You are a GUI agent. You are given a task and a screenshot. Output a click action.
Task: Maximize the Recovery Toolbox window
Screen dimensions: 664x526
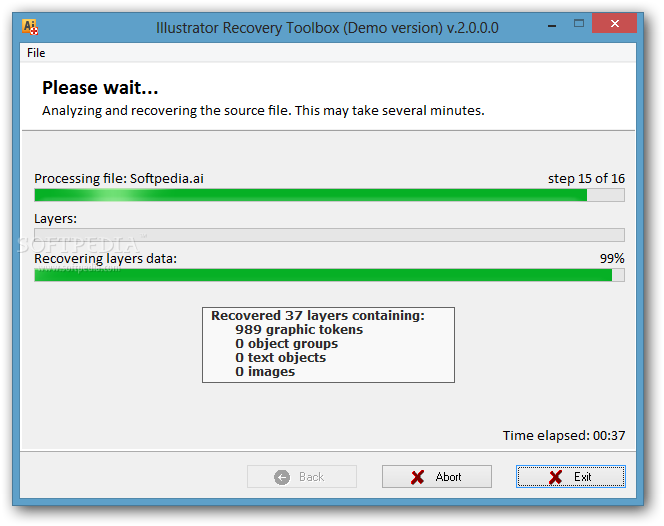[578, 23]
